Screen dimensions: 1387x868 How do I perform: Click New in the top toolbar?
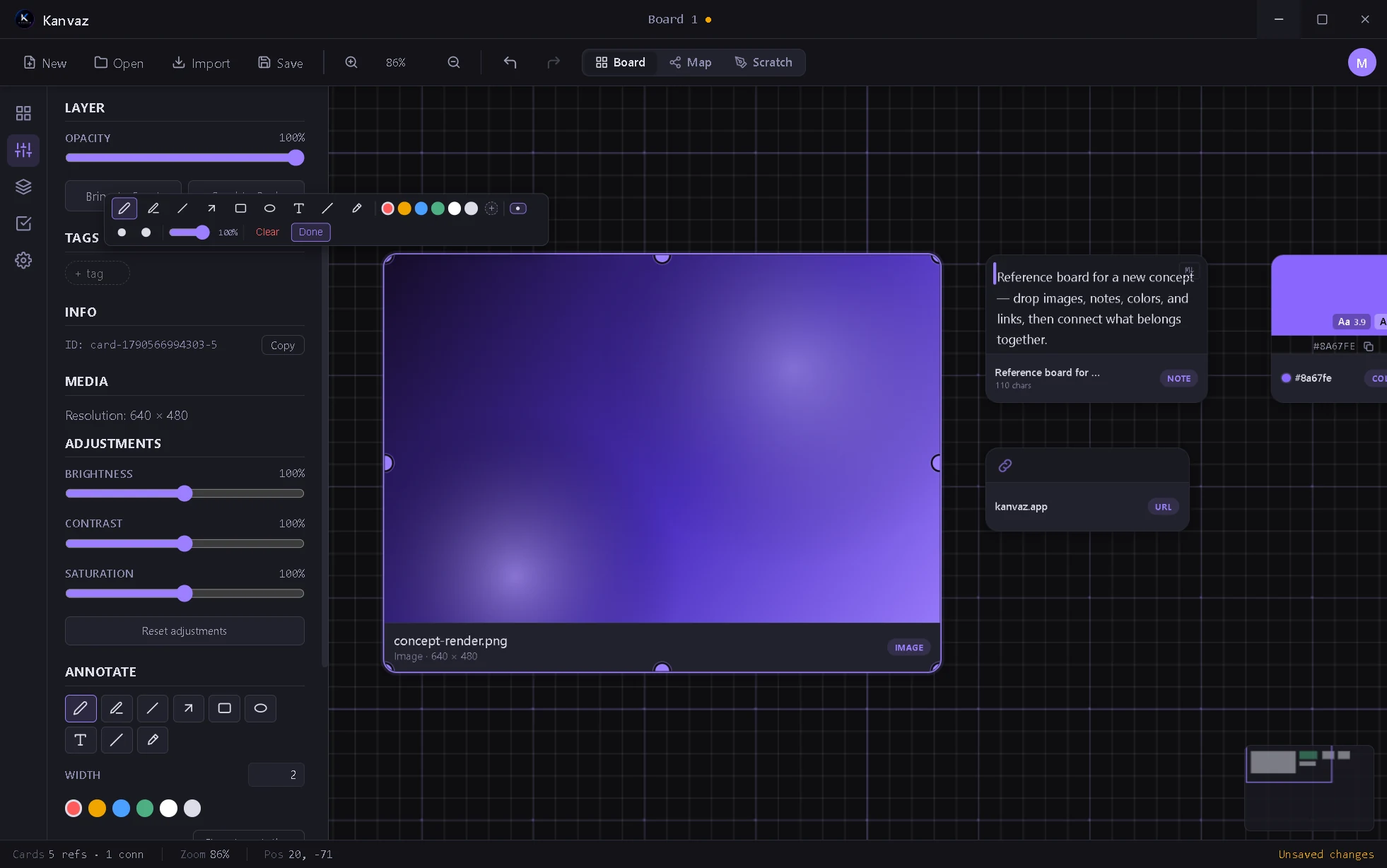point(45,63)
